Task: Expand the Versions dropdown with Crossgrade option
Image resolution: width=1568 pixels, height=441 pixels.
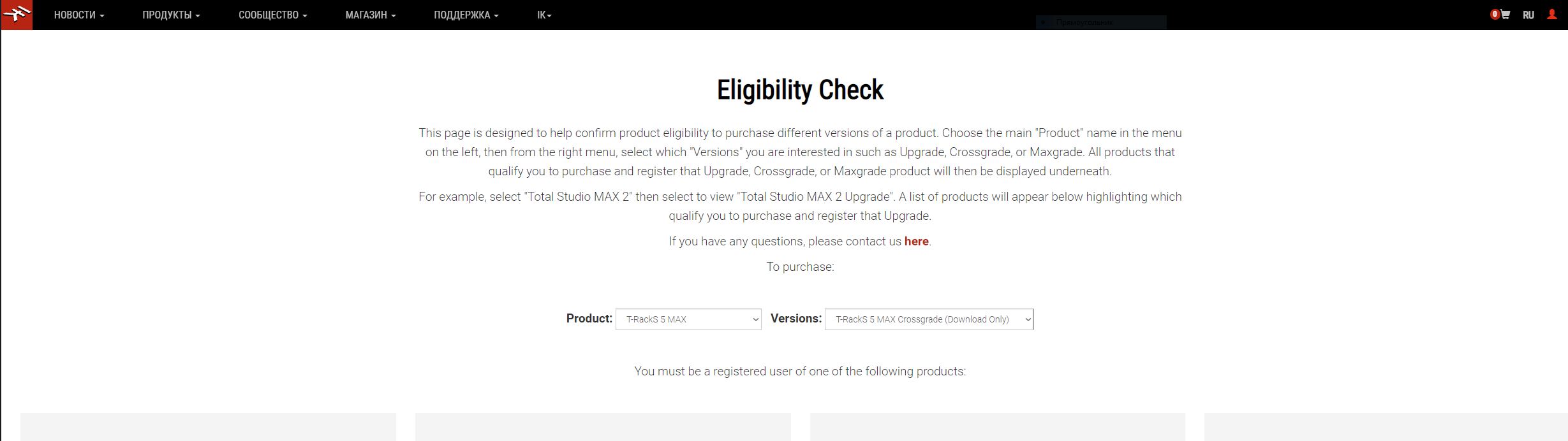Action: (929, 319)
